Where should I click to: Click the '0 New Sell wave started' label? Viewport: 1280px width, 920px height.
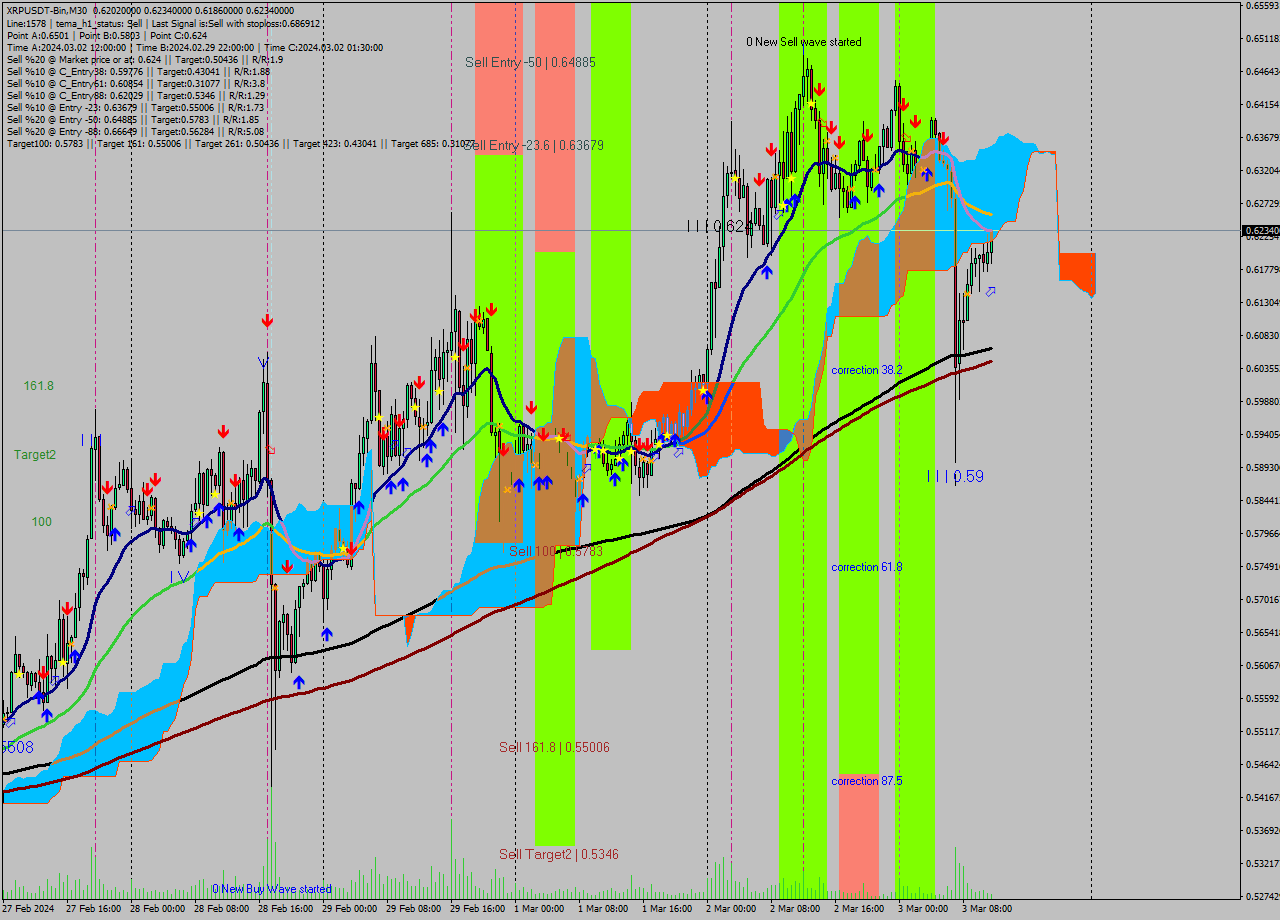(x=804, y=42)
